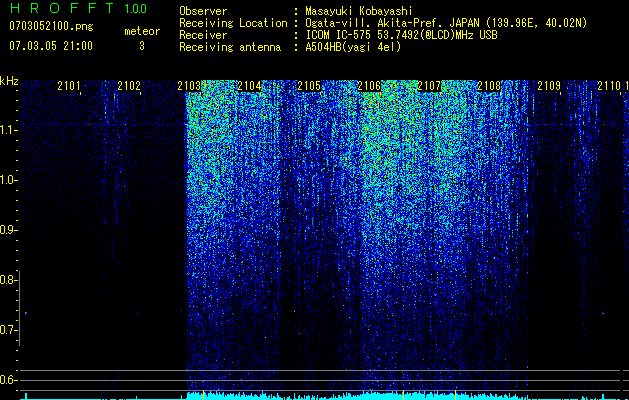Click the A504HB(yagi 4el) antenna text
Screen dimensions: 629x400
(x=353, y=47)
